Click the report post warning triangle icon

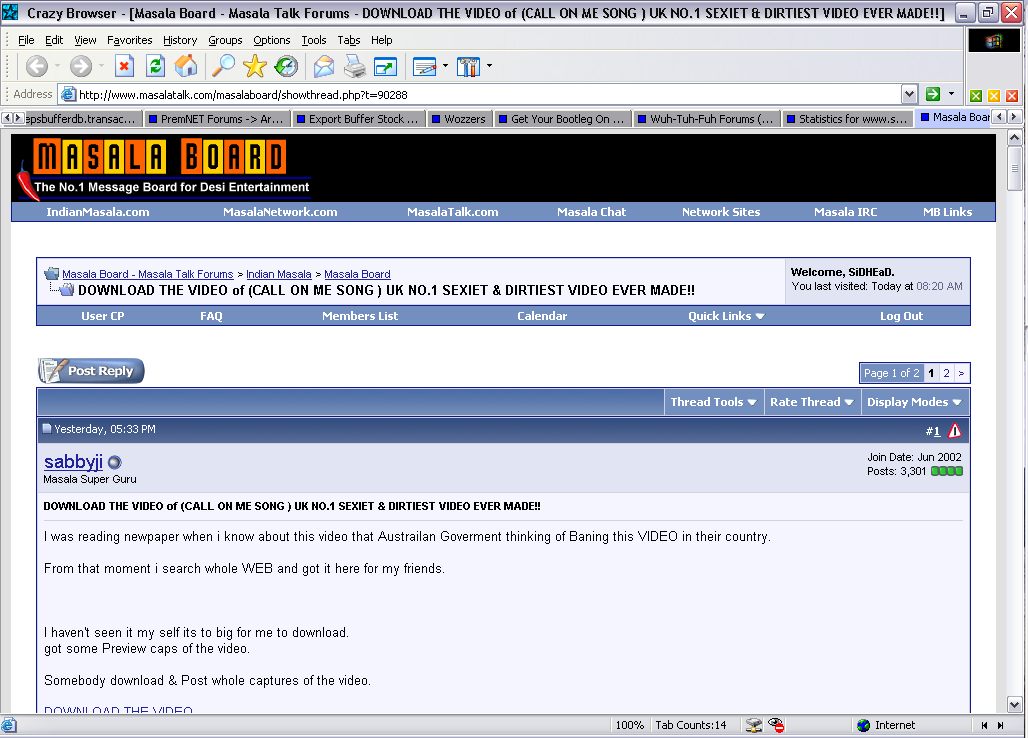954,431
